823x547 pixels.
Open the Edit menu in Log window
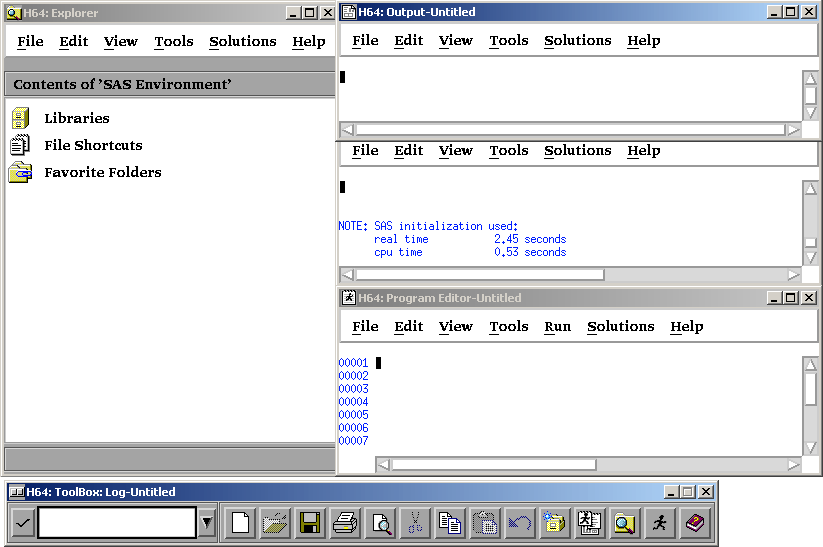pos(408,151)
